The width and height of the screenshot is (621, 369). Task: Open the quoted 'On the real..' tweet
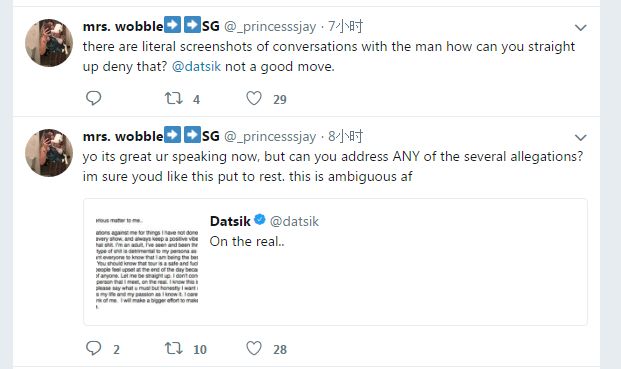tap(335, 262)
